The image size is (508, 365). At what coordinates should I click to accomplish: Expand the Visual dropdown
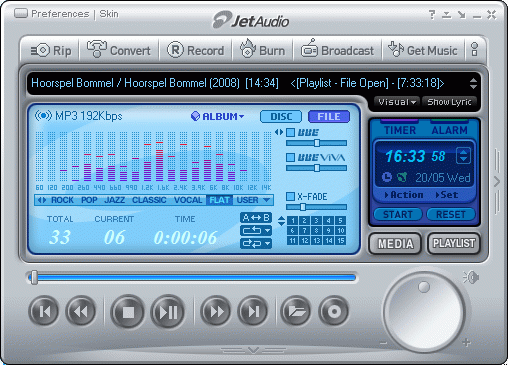(x=397, y=102)
